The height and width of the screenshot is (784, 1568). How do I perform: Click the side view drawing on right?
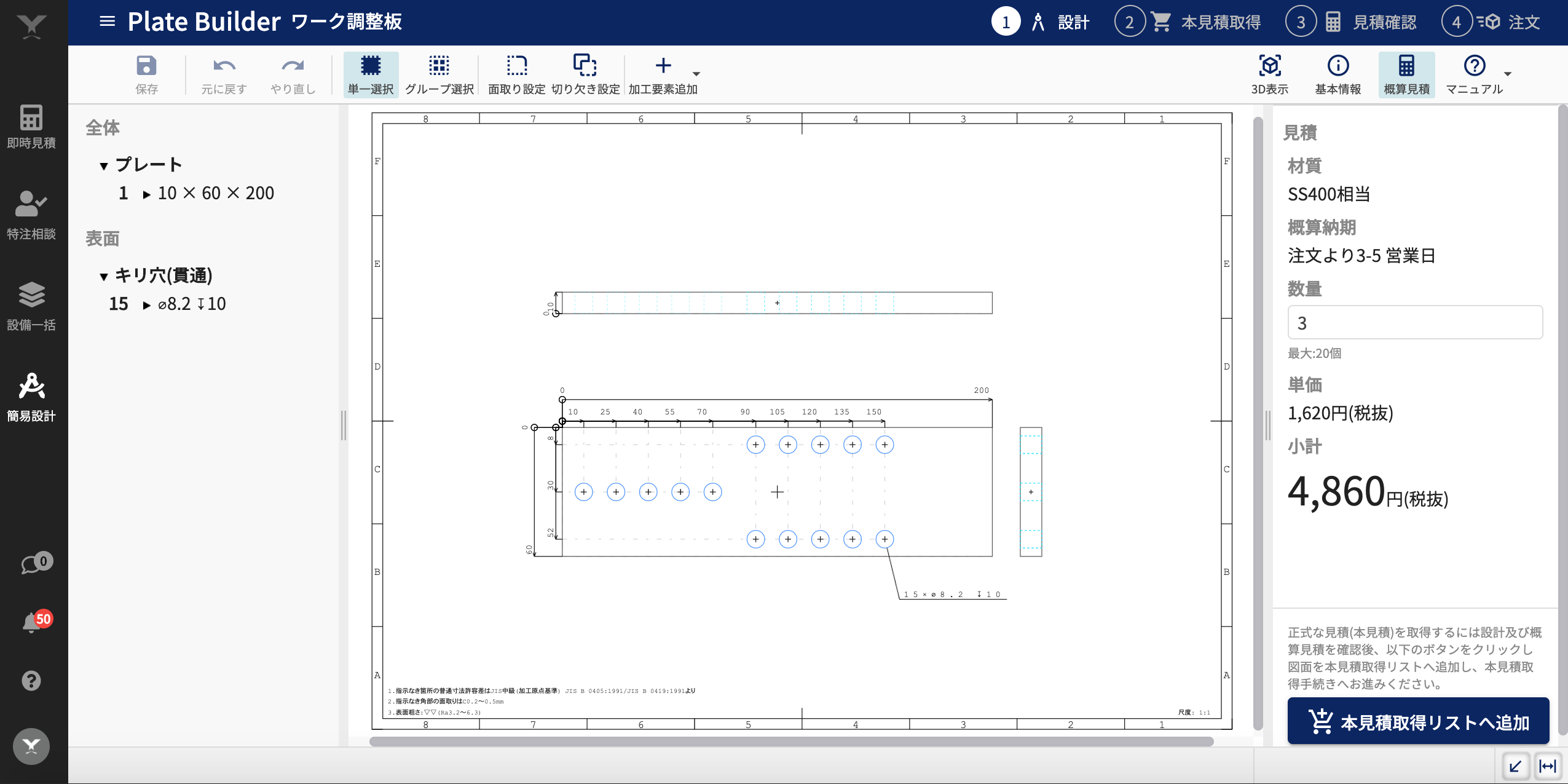[1031, 492]
